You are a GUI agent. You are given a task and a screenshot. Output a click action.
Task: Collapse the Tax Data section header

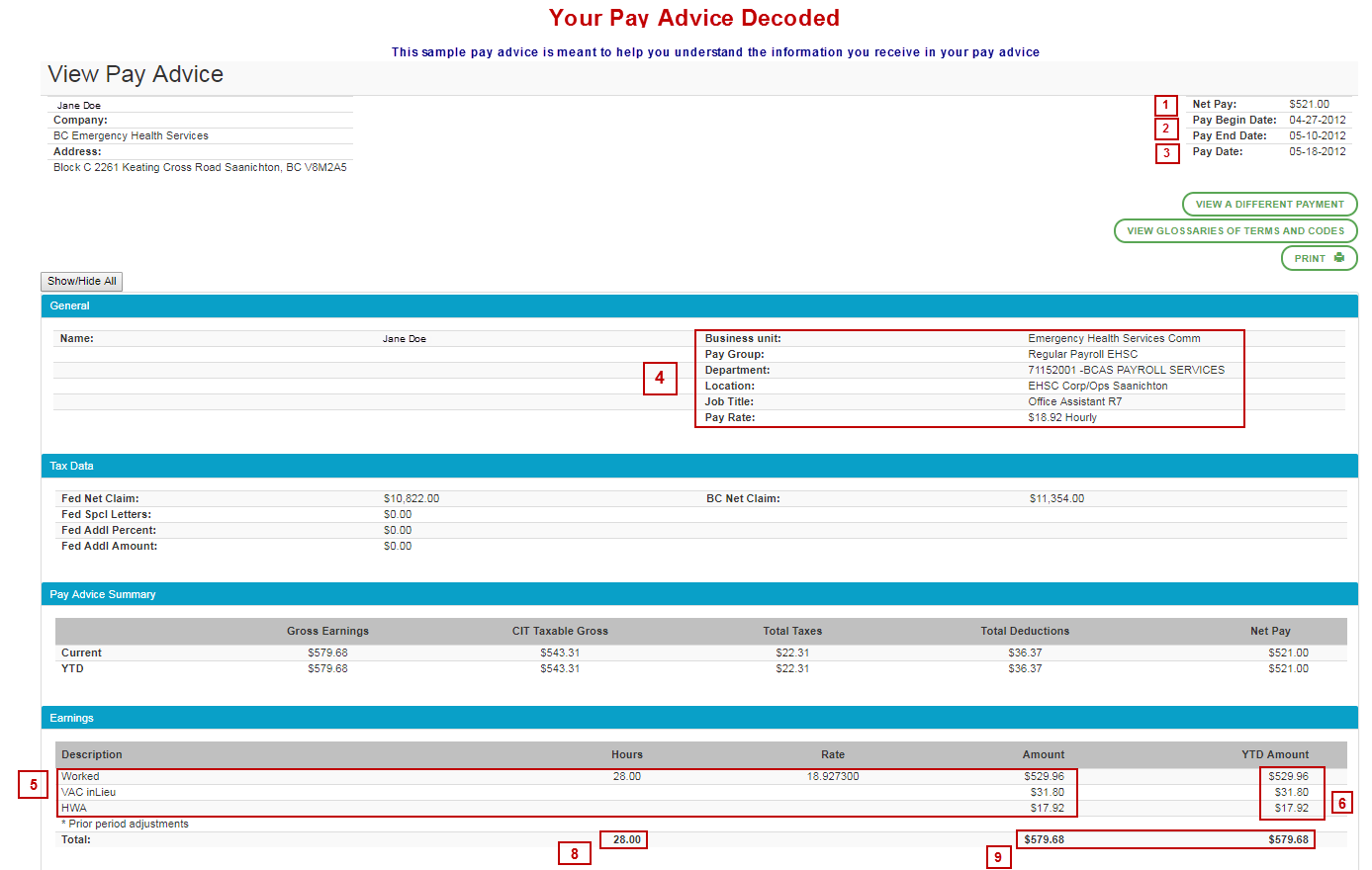point(71,467)
